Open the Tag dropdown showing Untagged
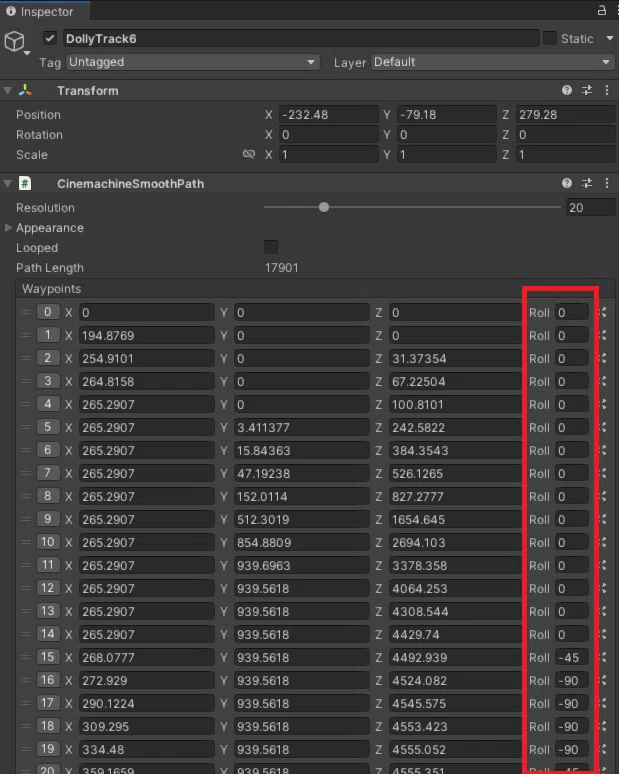This screenshot has width=619, height=774. coord(193,62)
